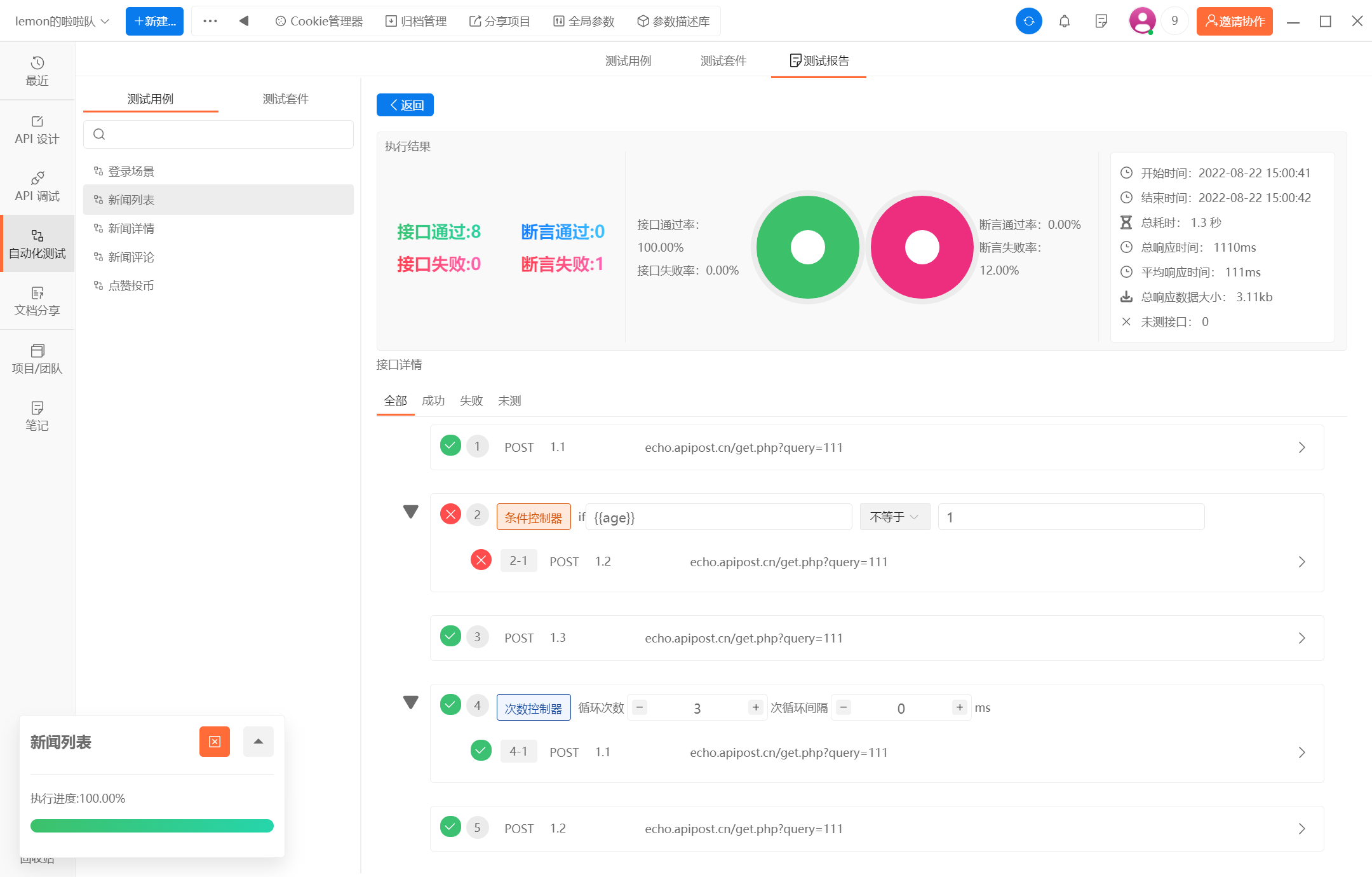Image resolution: width=1372 pixels, height=877 pixels.
Task: Open the 不等于 comparison dropdown
Action: tap(894, 517)
